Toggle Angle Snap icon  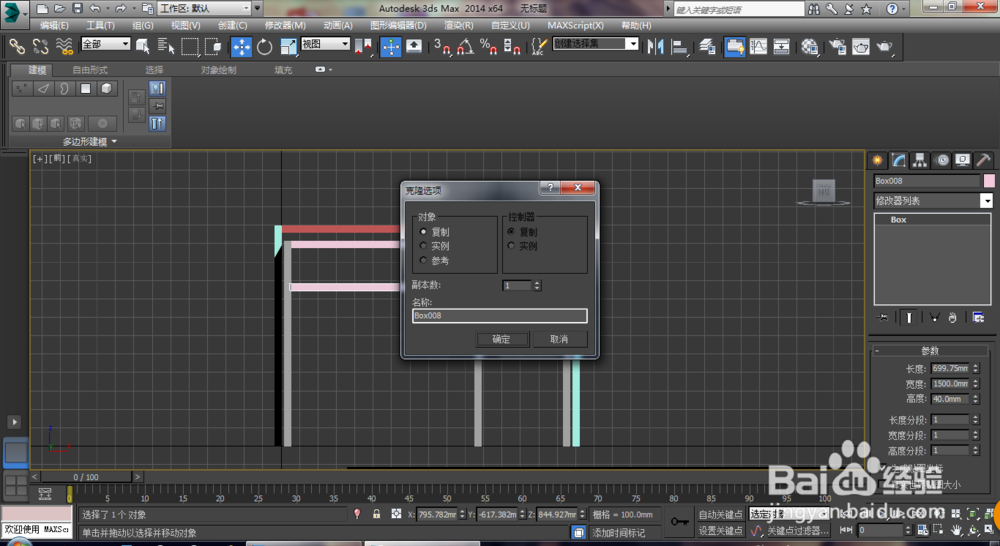point(465,47)
